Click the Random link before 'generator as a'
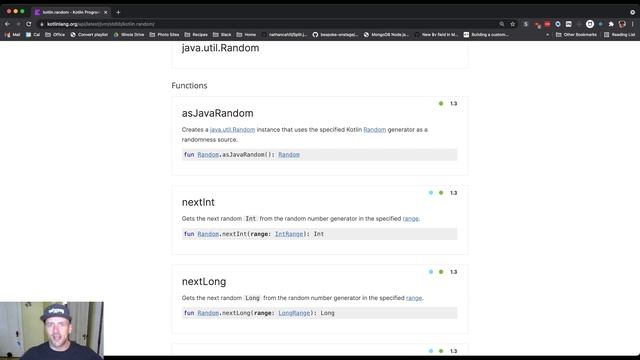 tap(375, 130)
